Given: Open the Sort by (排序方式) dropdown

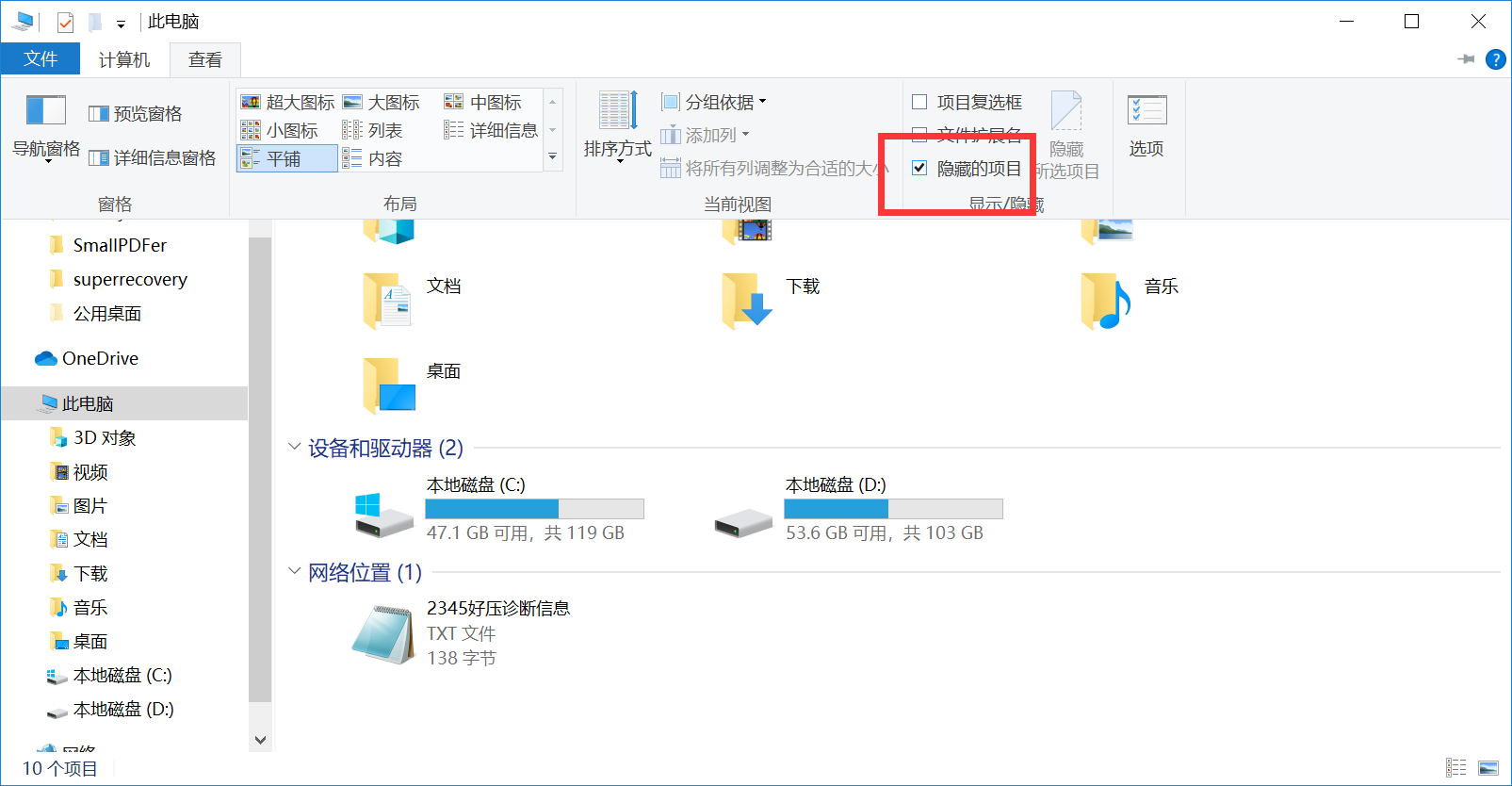Looking at the screenshot, I should coord(618,125).
